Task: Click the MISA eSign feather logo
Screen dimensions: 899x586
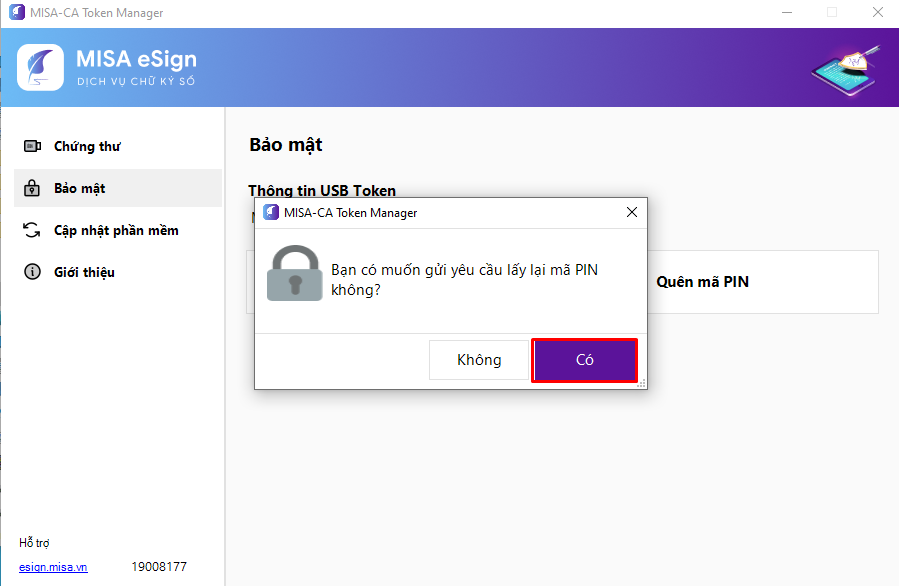Action: tap(40, 68)
